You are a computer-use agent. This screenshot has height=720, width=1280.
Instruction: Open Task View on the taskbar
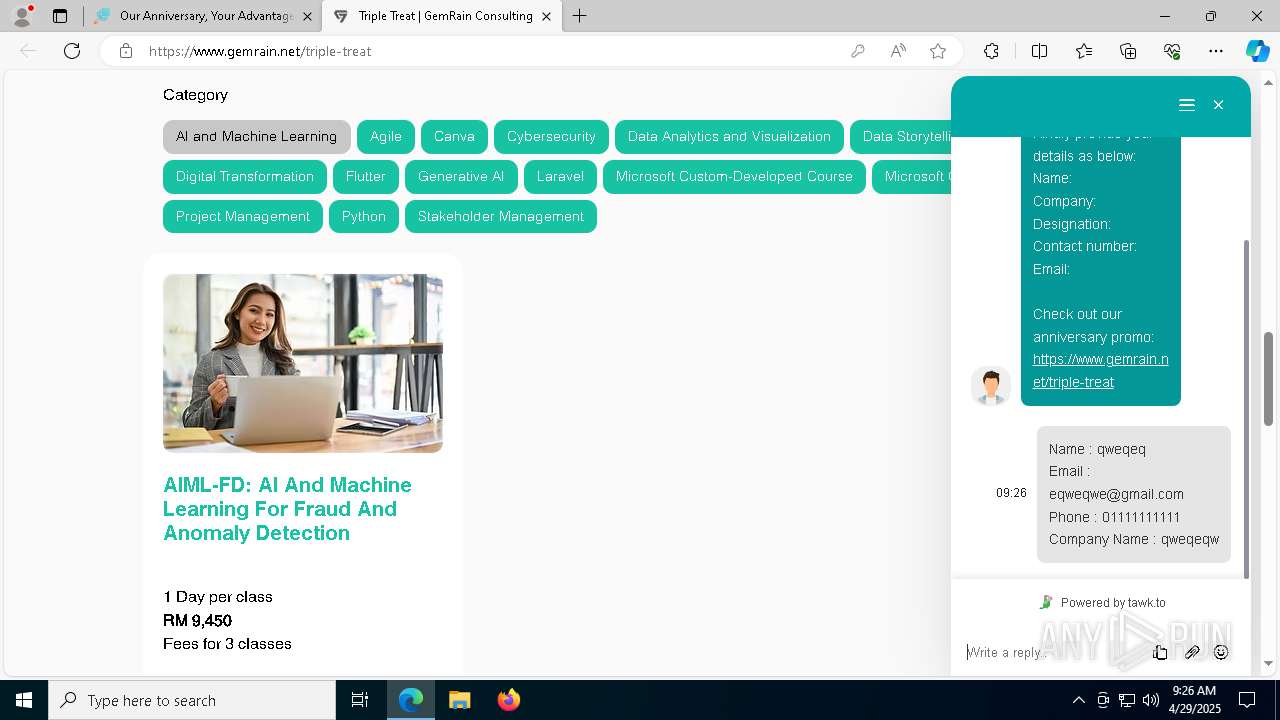pos(360,700)
